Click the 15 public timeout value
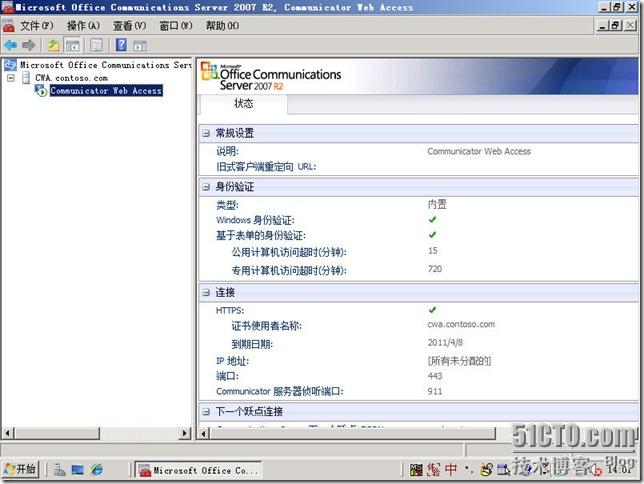The width and height of the screenshot is (644, 484). tap(432, 251)
